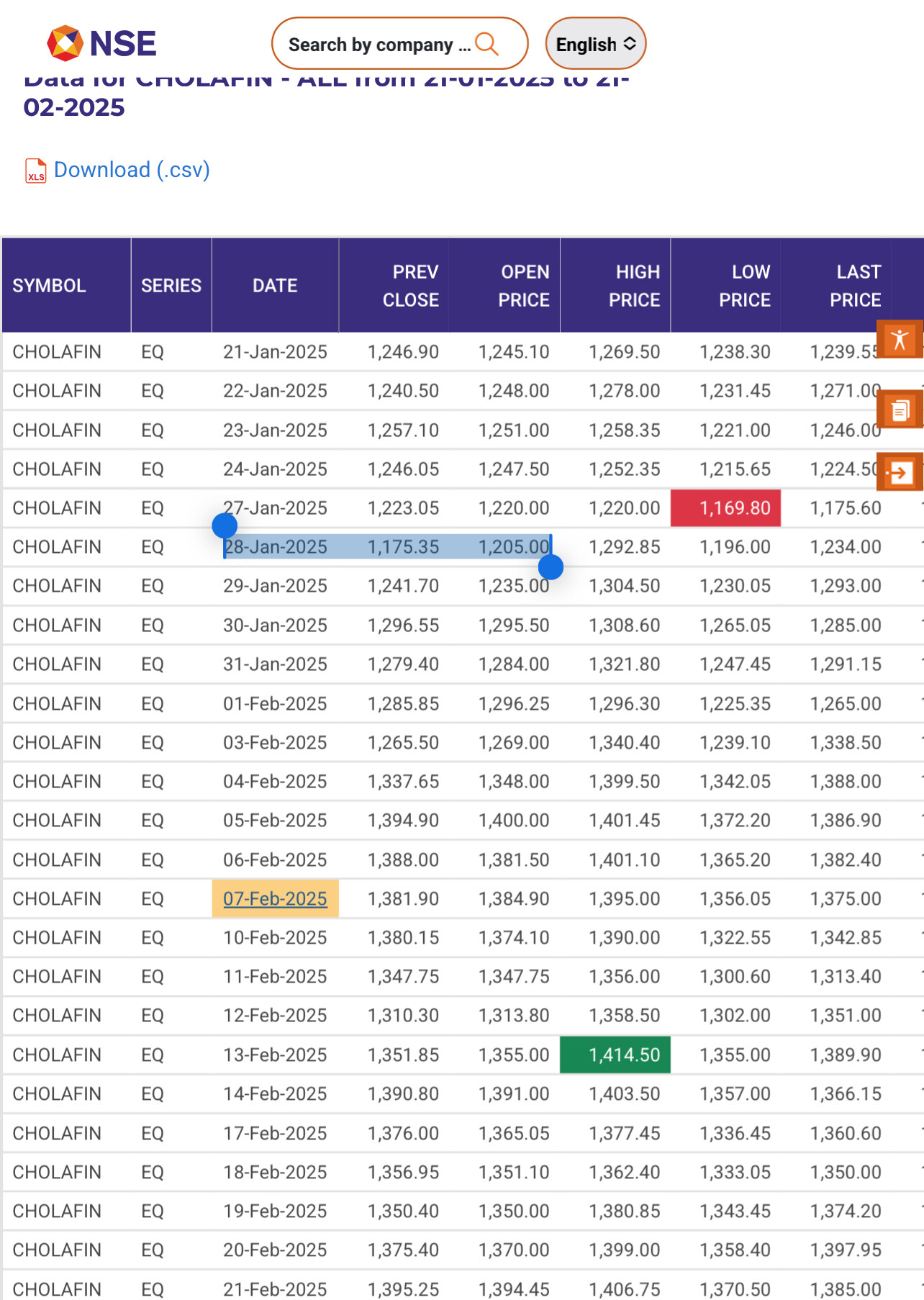Click high price 1,340.40
The image size is (924, 1300).
click(x=625, y=743)
